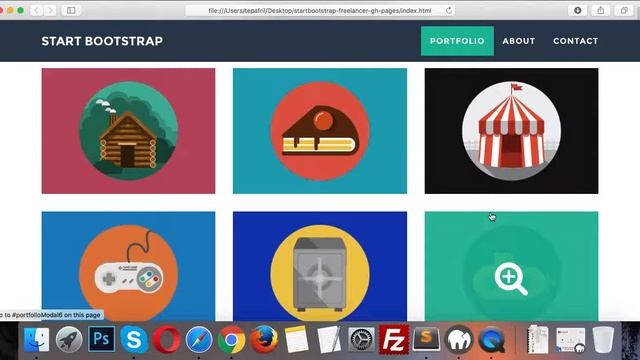Open TextEdit from the dock
The height and width of the screenshot is (360, 640).
(x=329, y=339)
